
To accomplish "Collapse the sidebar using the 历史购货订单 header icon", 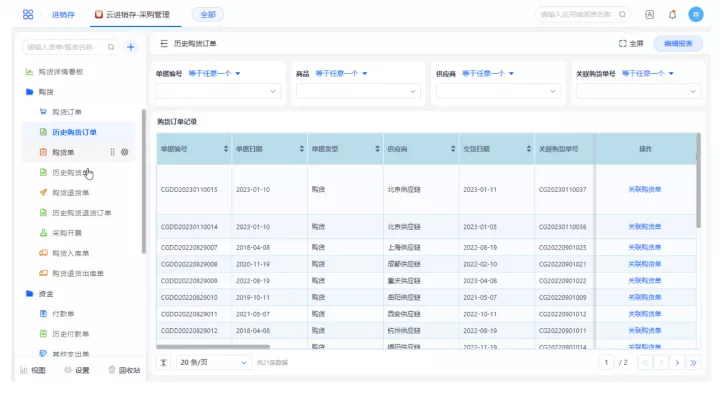I will click(164, 44).
